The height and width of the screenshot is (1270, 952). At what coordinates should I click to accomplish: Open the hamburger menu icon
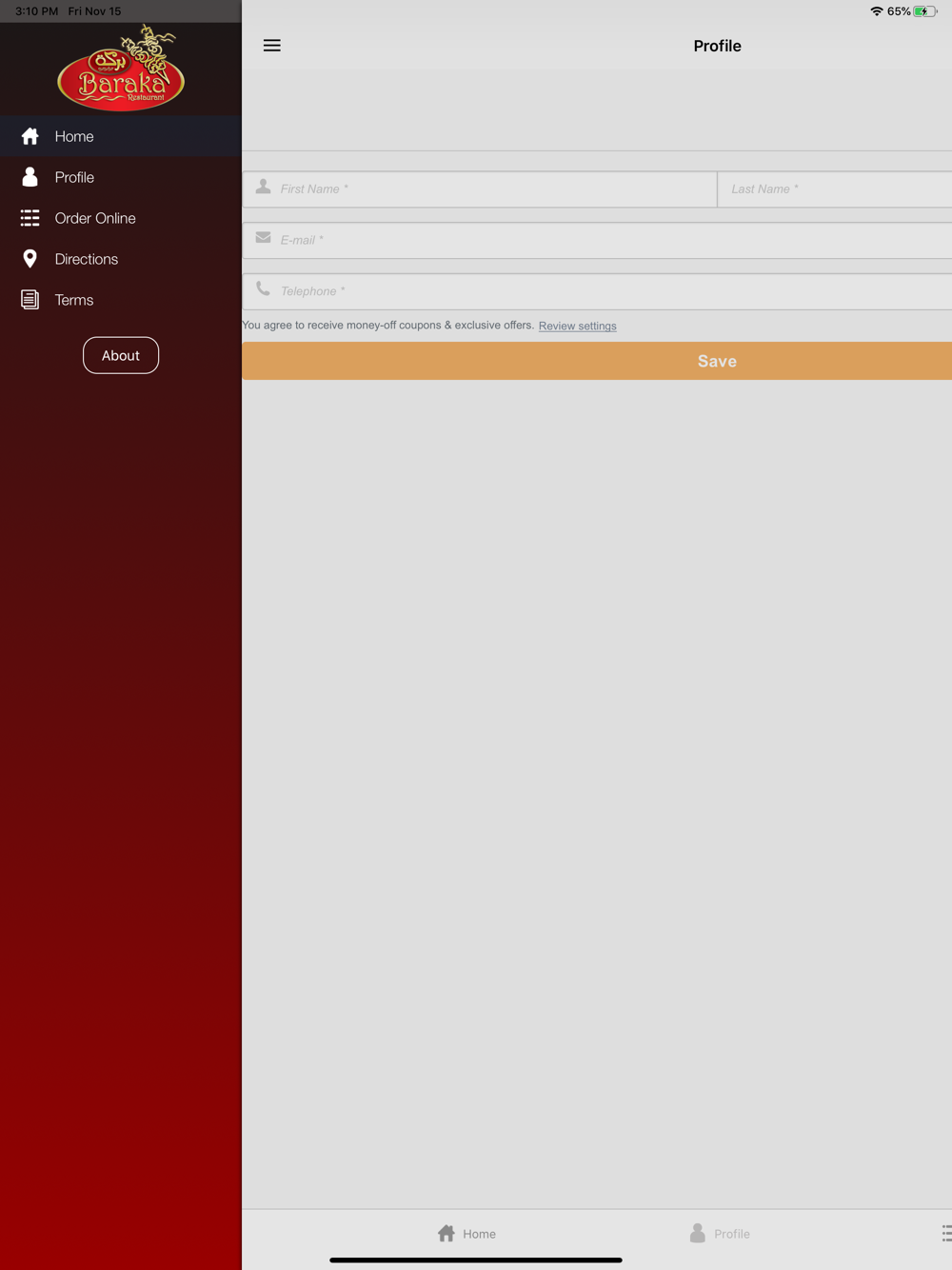(x=271, y=46)
